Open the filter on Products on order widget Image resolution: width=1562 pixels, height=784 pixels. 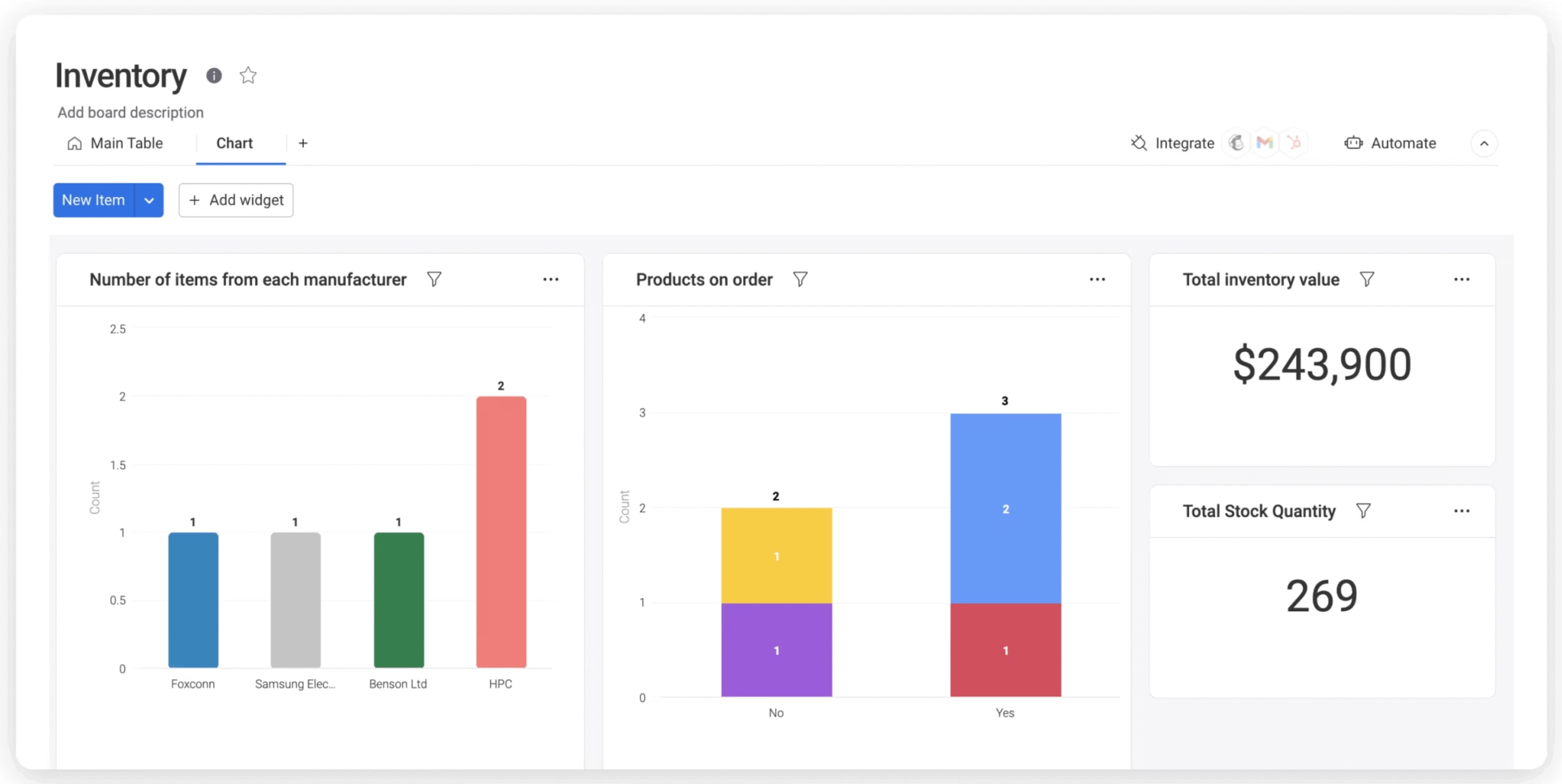800,279
